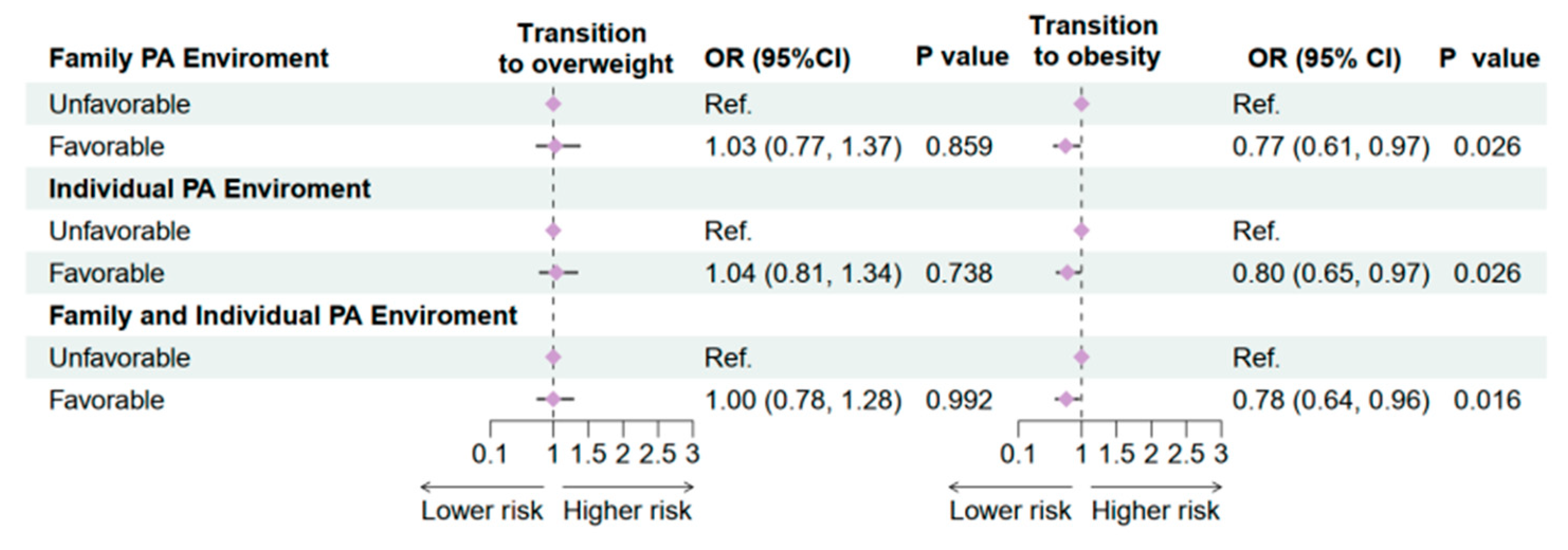Click the Higher risk arrow under obesity plot

[x=1156, y=487]
